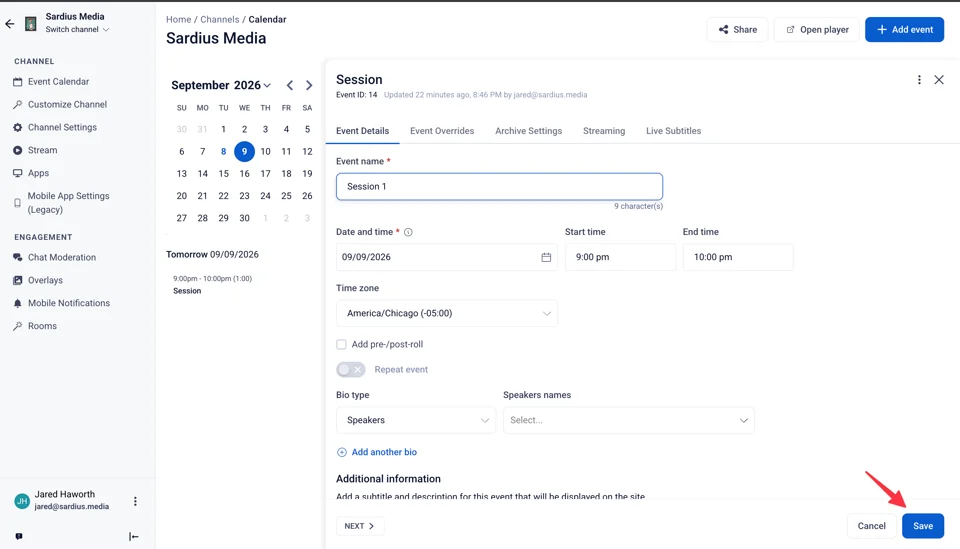960x549 pixels.
Task: Click the Open player button
Action: coord(817,29)
